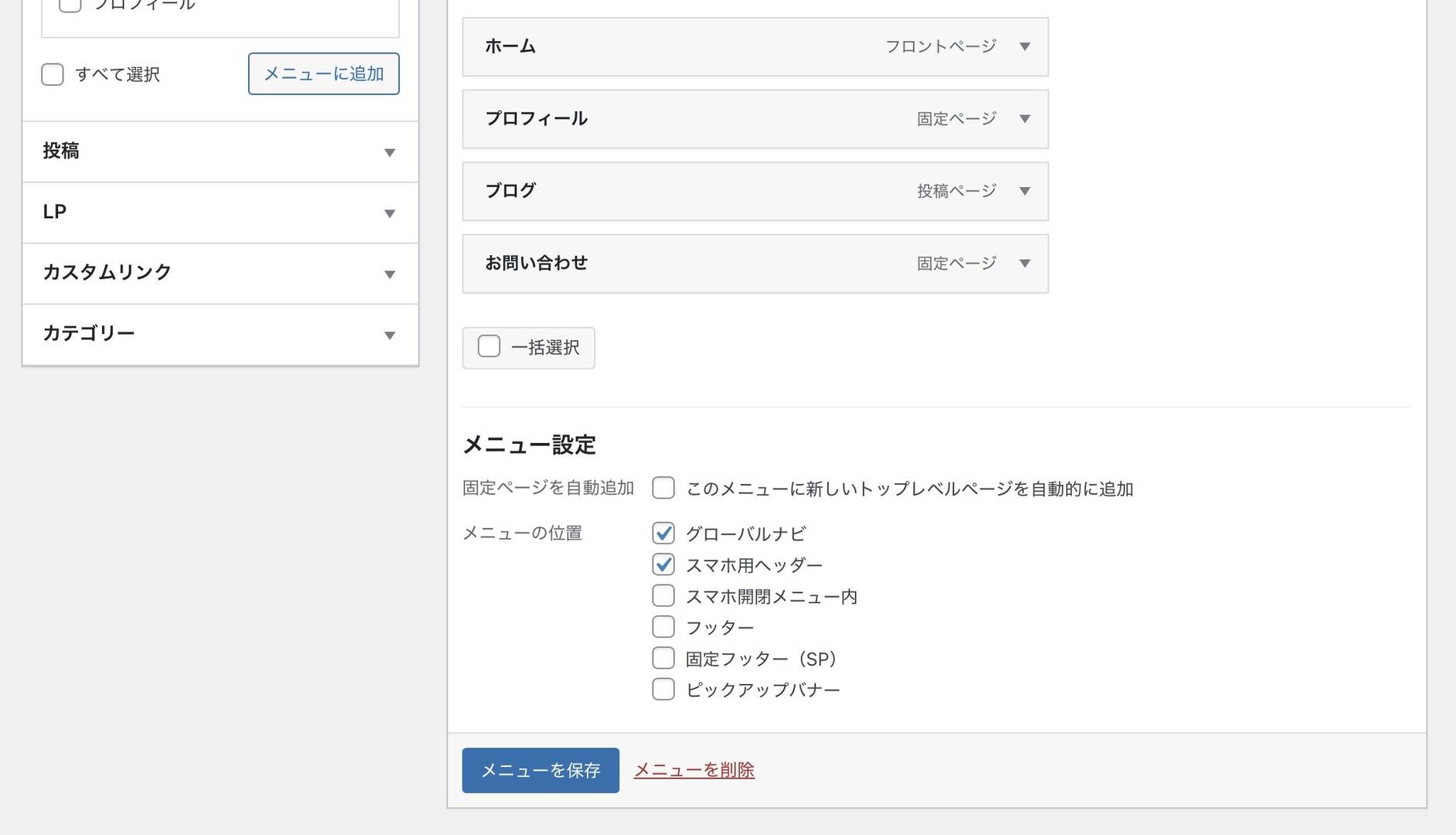Check the スマホ開閉メニュー内 location
Viewport: 1456px width, 835px height.
tap(663, 595)
